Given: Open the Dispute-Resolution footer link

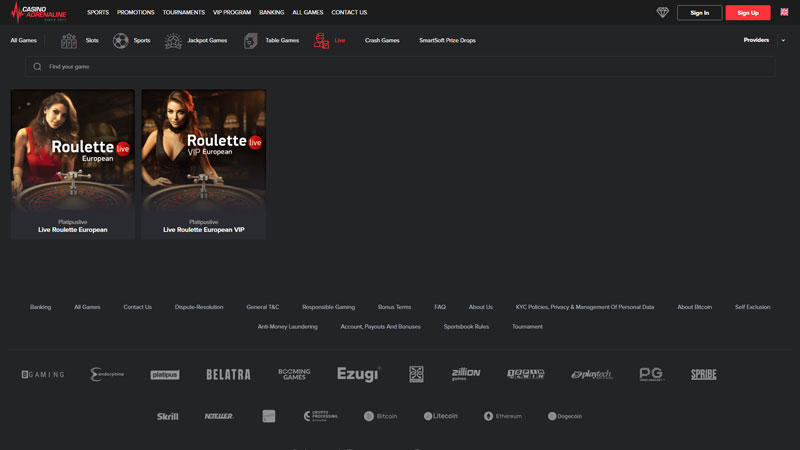Looking at the screenshot, I should coord(199,307).
